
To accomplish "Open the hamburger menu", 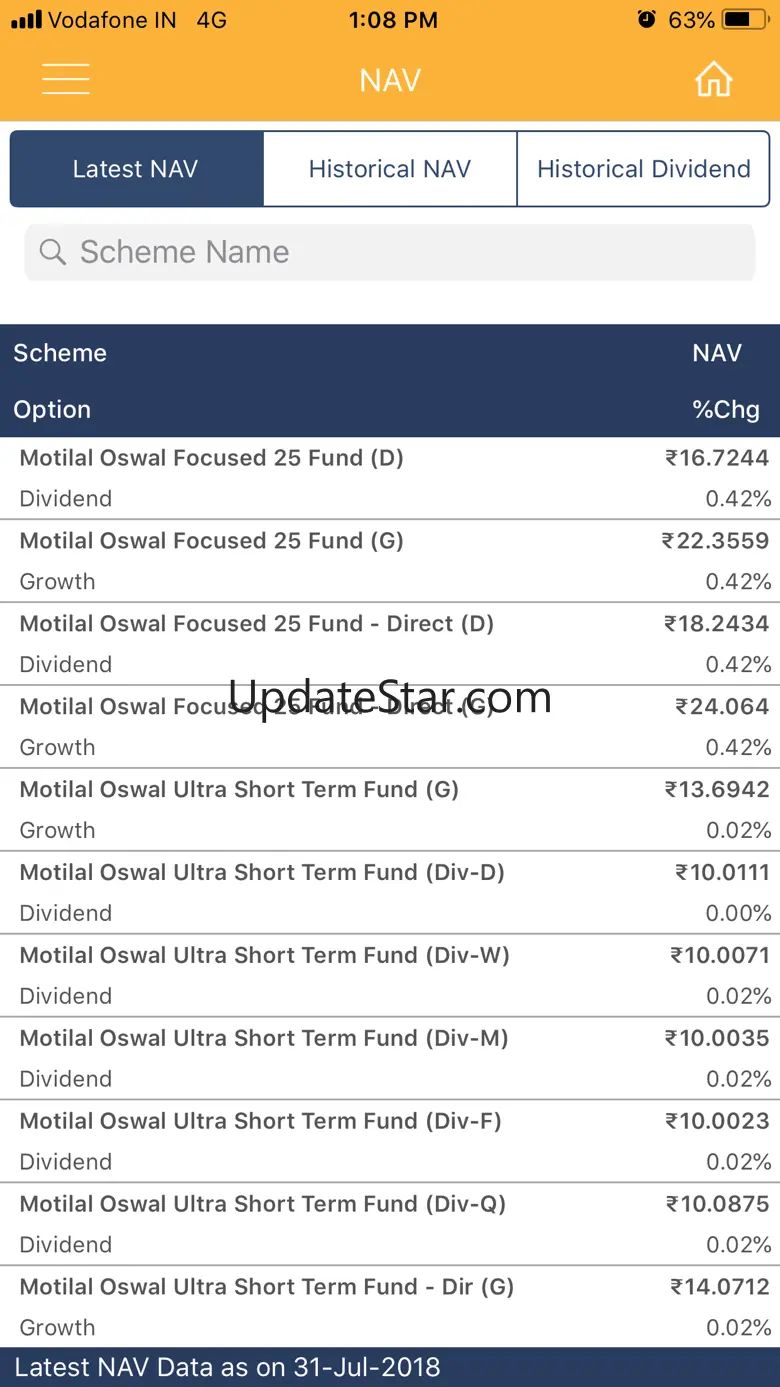I will click(66, 79).
